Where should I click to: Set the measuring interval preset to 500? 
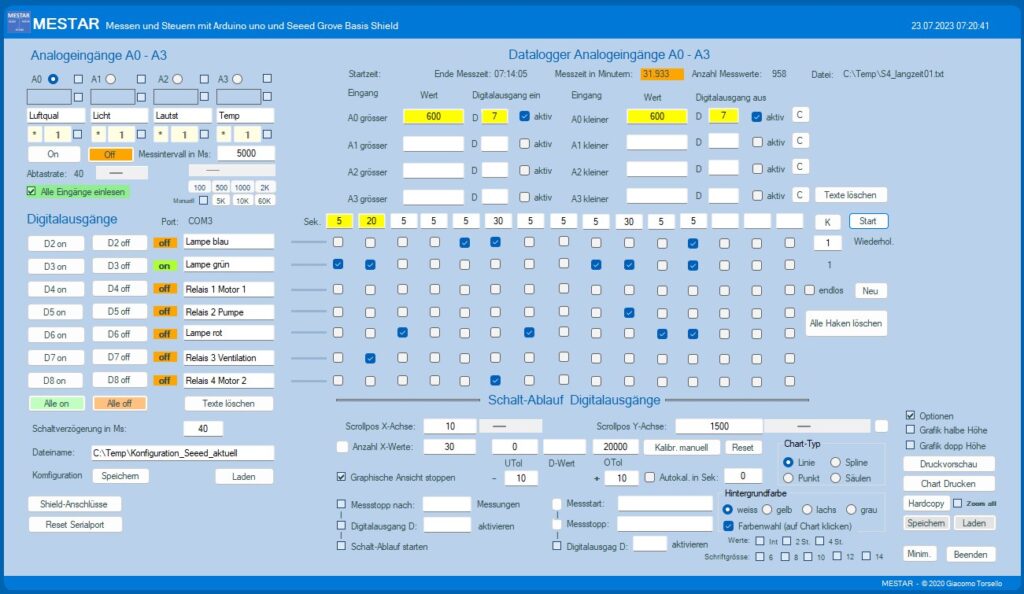[222, 187]
